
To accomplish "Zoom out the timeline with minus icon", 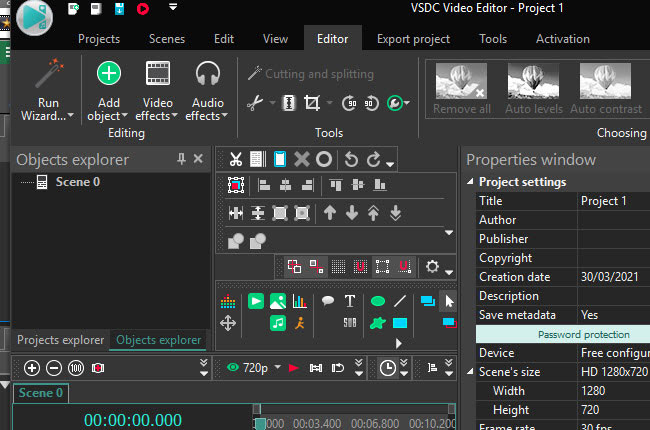I will click(54, 368).
